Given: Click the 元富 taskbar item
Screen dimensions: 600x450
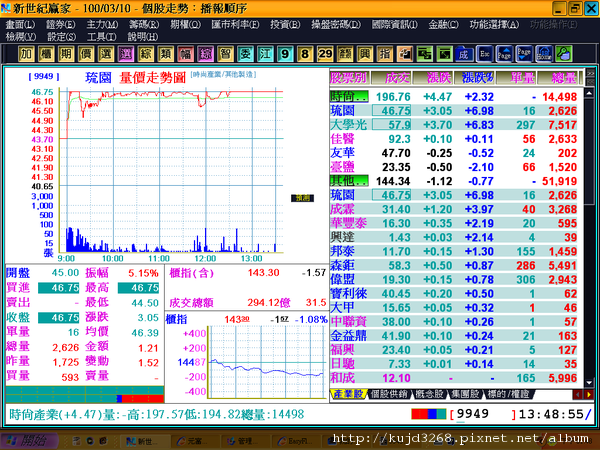Looking at the screenshot, I should pos(192,441).
